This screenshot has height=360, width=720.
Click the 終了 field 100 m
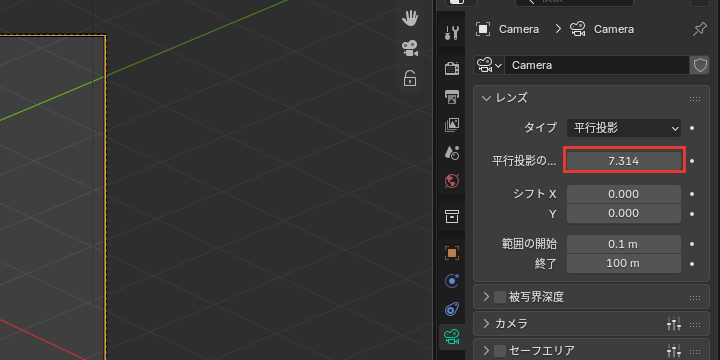point(624,264)
